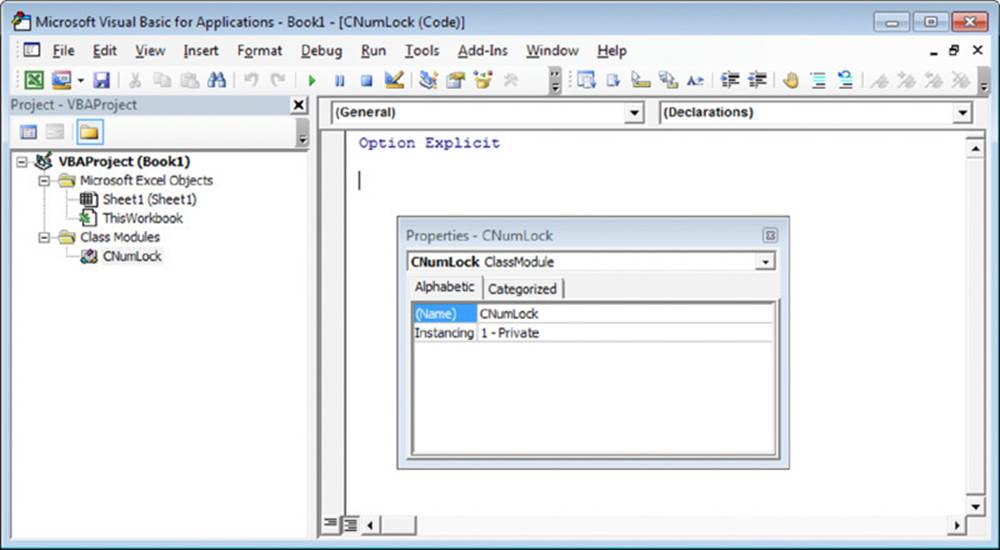Open the Format menu
This screenshot has width=1000, height=550.
[260, 50]
